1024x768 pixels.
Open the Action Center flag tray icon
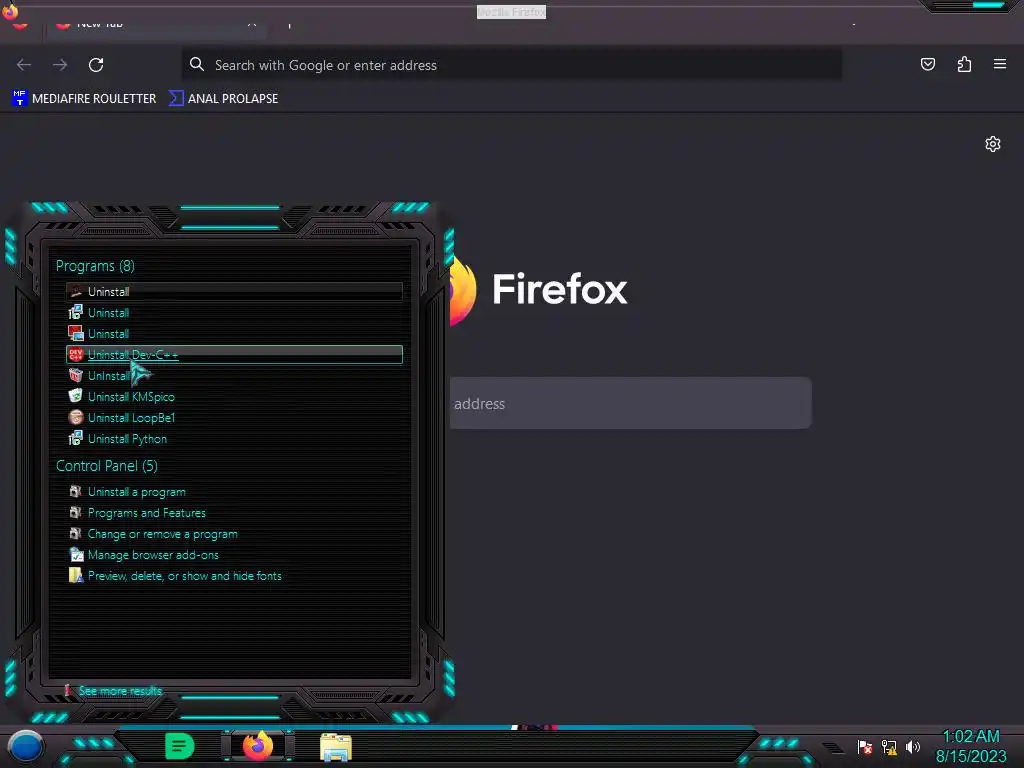865,747
